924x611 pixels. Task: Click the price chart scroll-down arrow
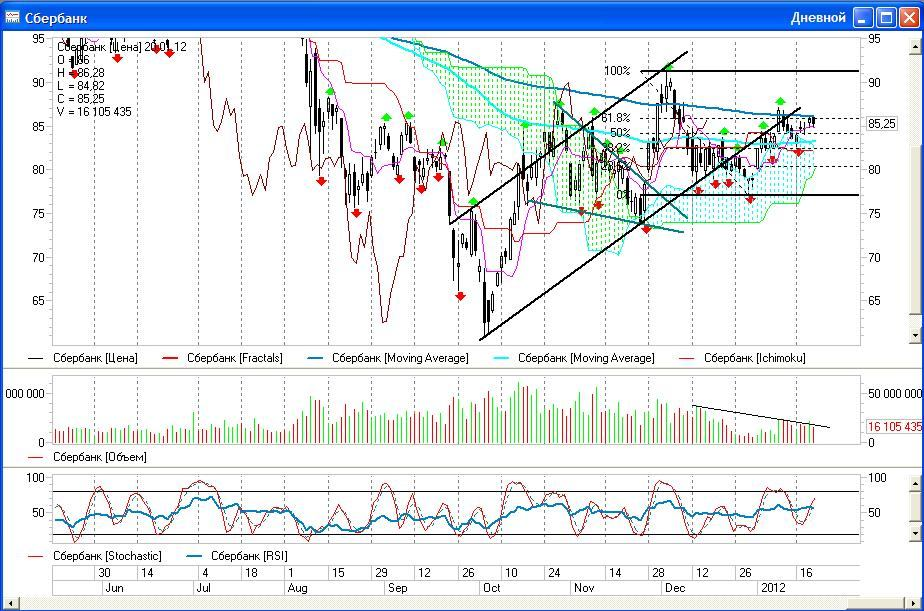coord(915,335)
